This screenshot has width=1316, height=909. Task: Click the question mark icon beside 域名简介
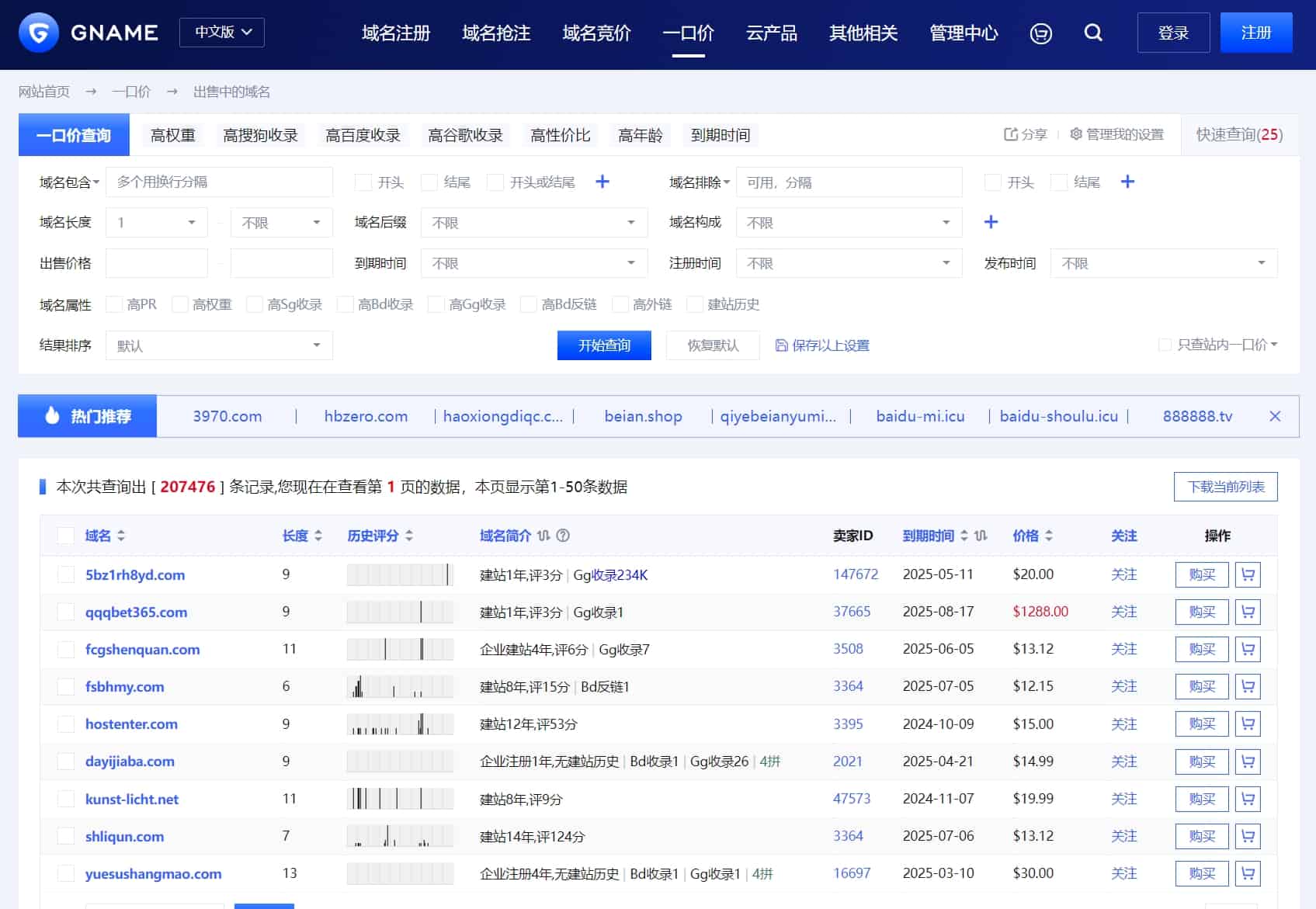pyautogui.click(x=563, y=536)
